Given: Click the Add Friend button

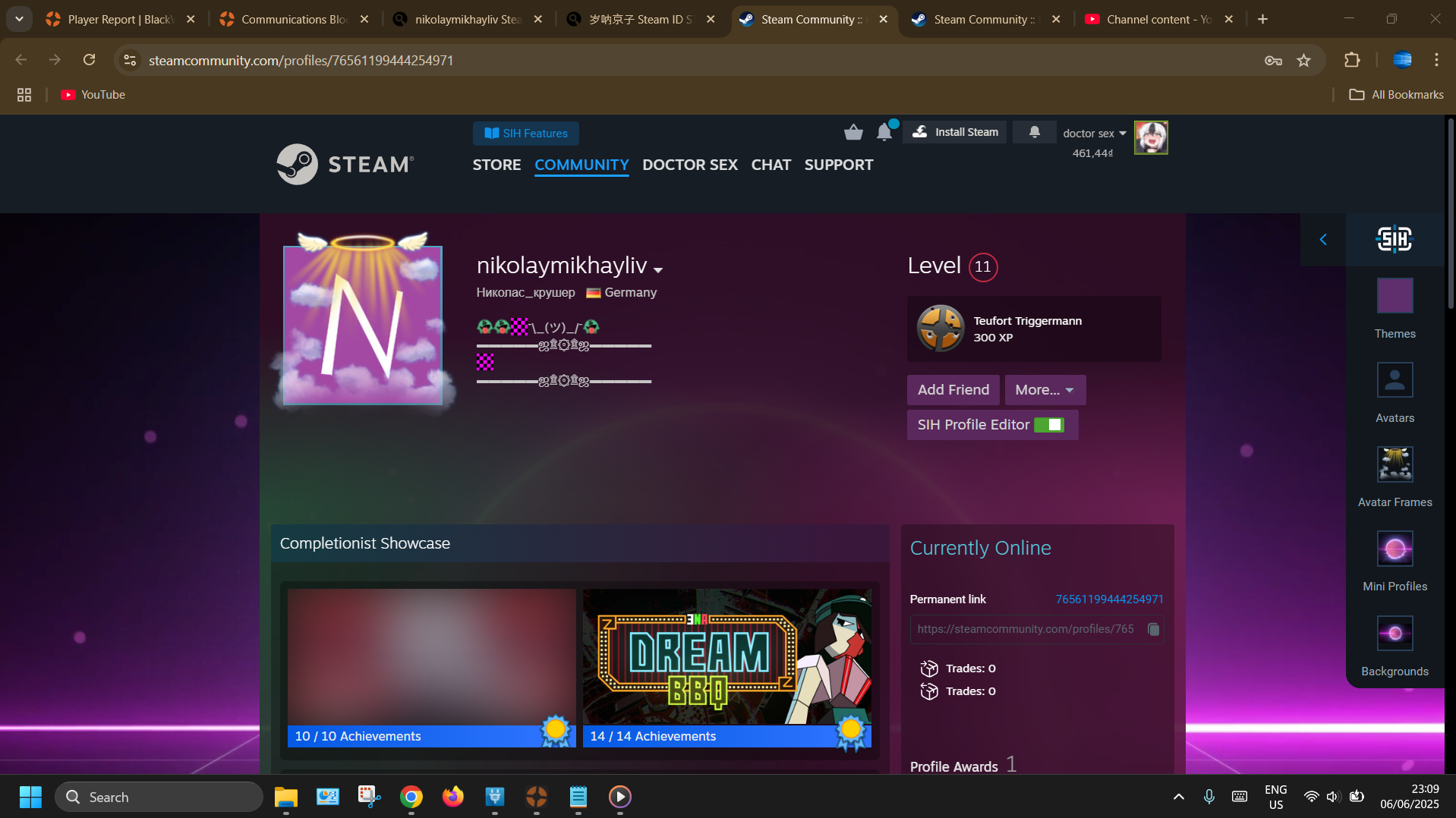Looking at the screenshot, I should pos(953,390).
